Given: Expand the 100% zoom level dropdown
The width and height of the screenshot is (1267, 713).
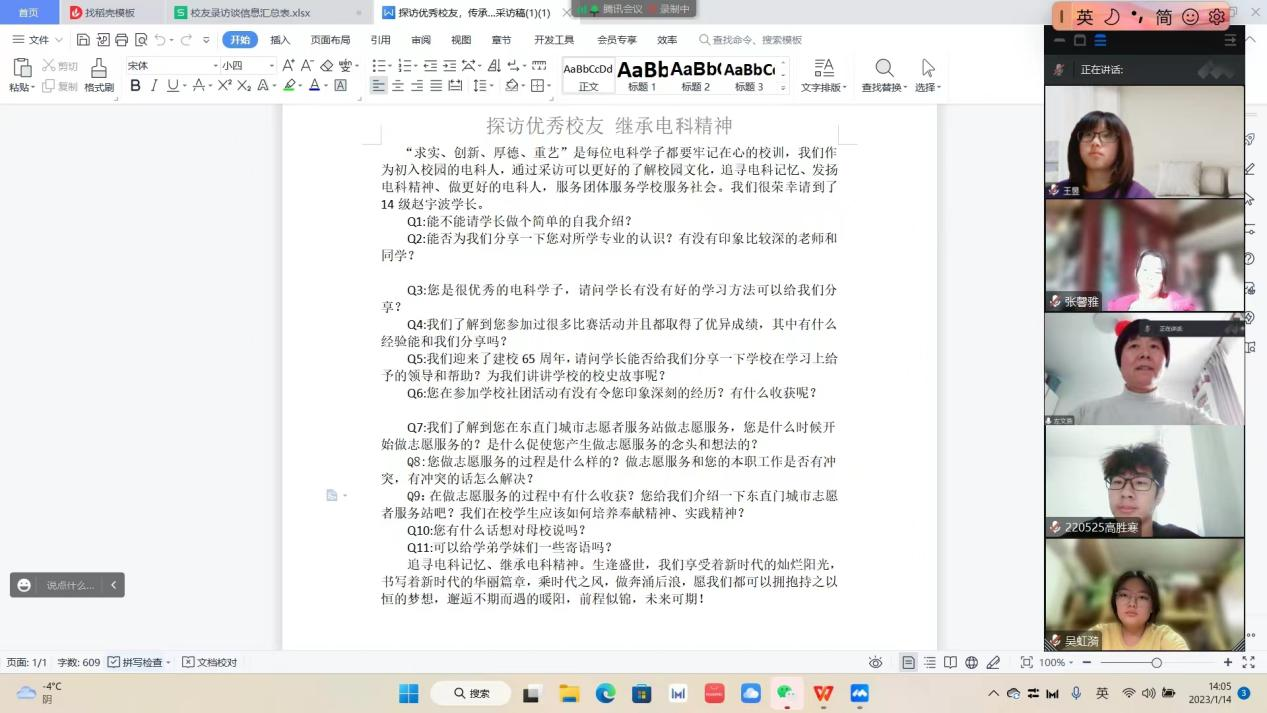Looking at the screenshot, I should coord(1070,662).
